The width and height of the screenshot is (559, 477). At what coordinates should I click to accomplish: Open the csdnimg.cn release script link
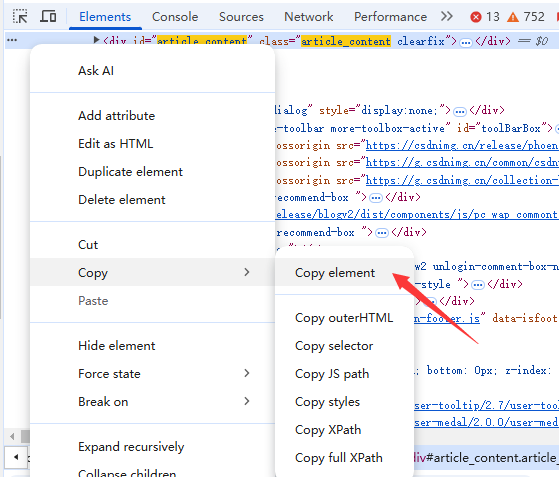(x=462, y=145)
